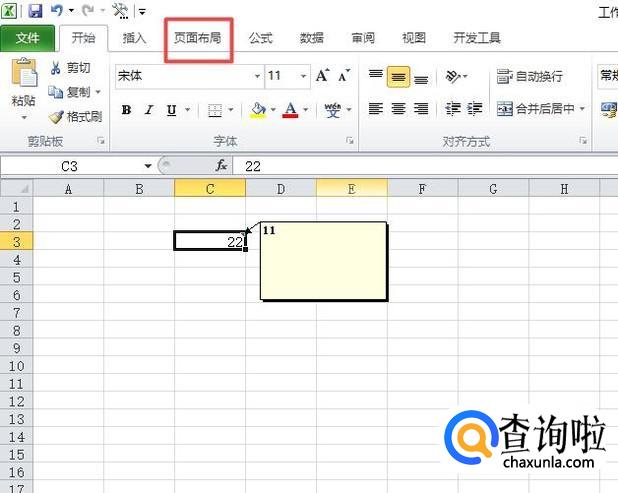Select row 3 header

coord(17,241)
